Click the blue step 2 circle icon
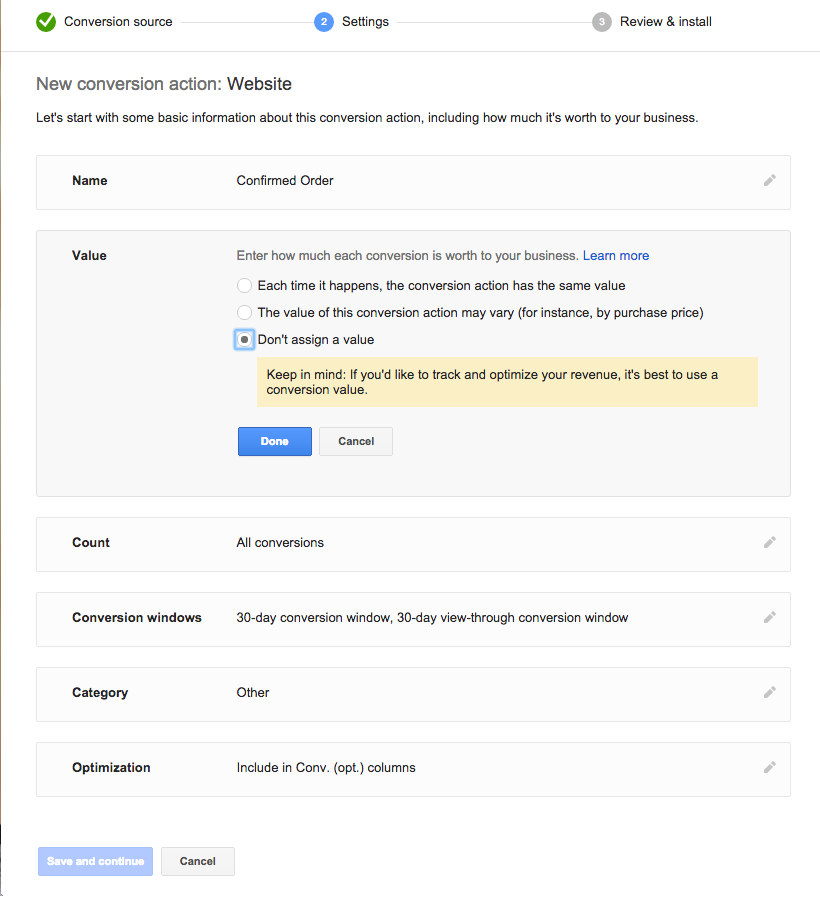This screenshot has width=820, height=897. pyautogui.click(x=324, y=22)
